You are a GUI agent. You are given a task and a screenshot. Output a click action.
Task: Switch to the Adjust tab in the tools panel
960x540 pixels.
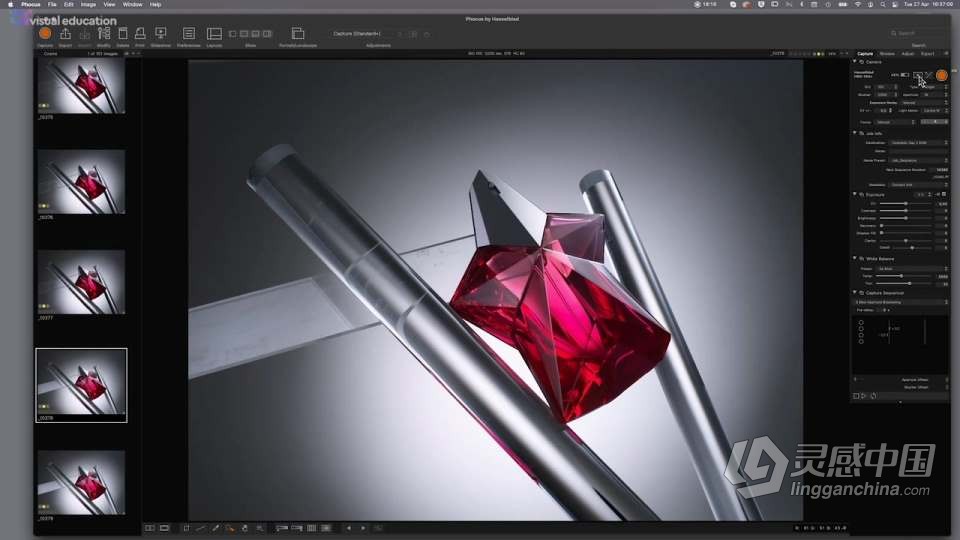pyautogui.click(x=908, y=54)
